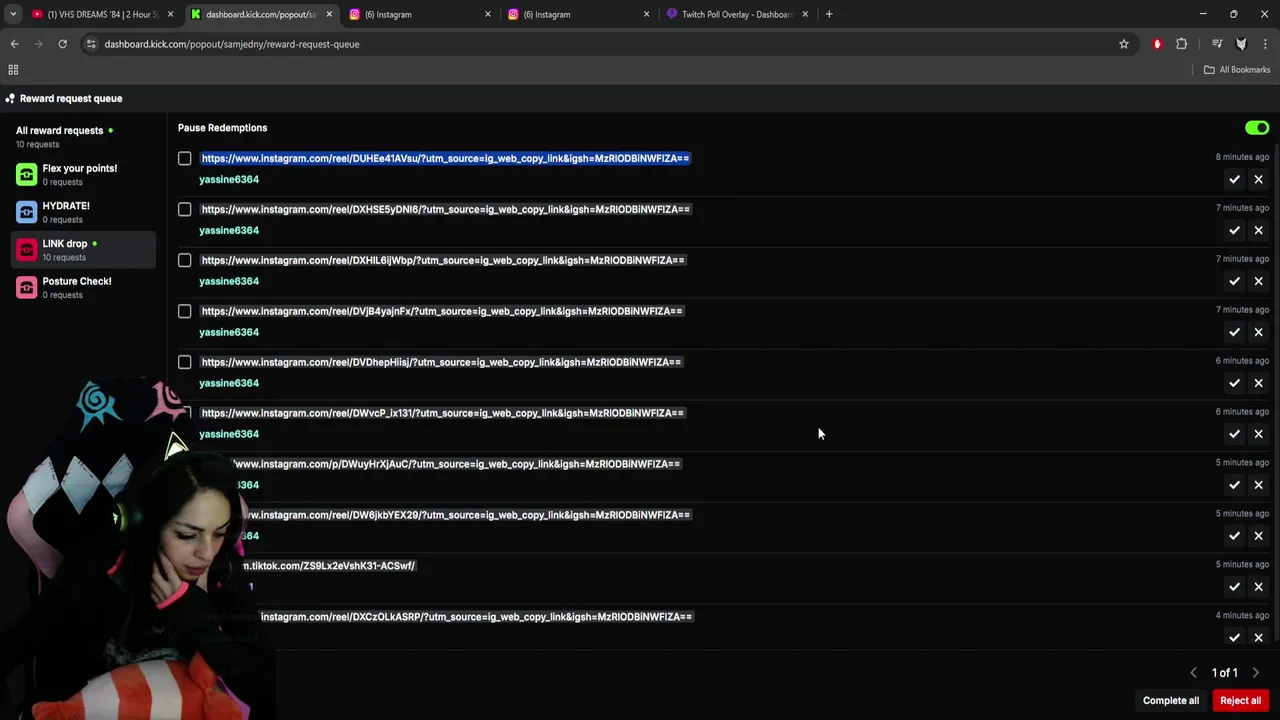This screenshot has width=1280, height=720.
Task: Click the Reject all button
Action: (1241, 701)
